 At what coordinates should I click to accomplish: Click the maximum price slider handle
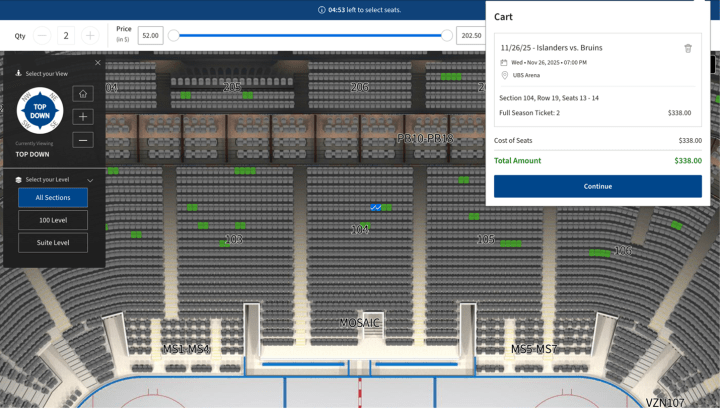point(446,36)
